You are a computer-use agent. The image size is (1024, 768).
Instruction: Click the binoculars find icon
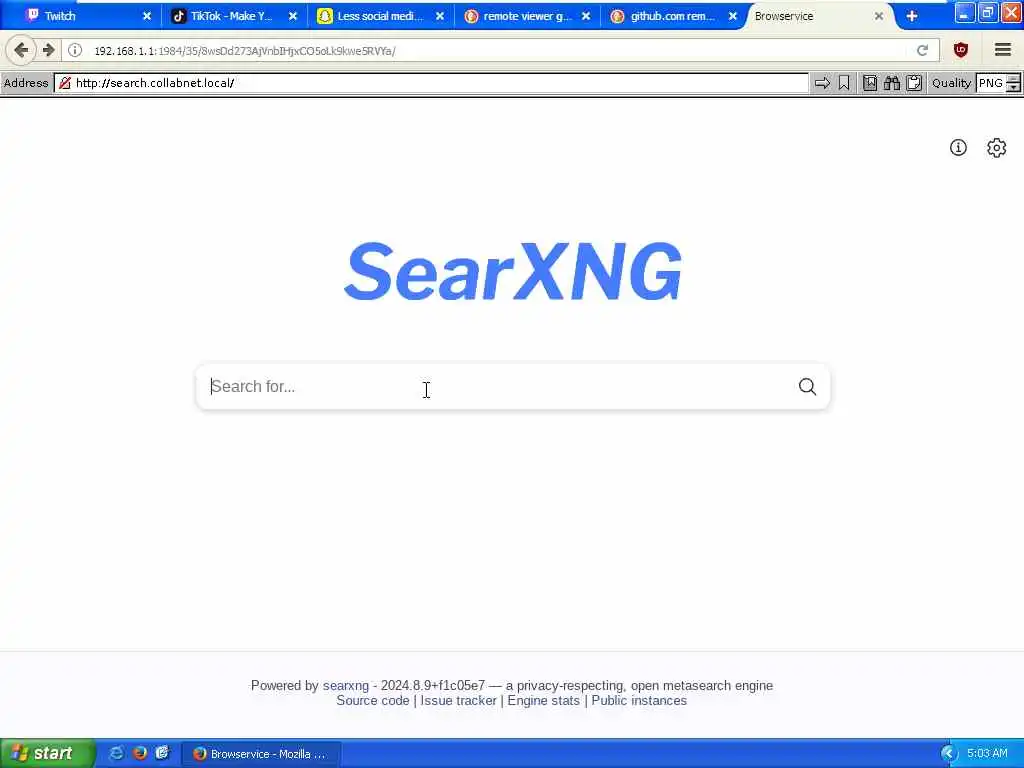tap(892, 83)
